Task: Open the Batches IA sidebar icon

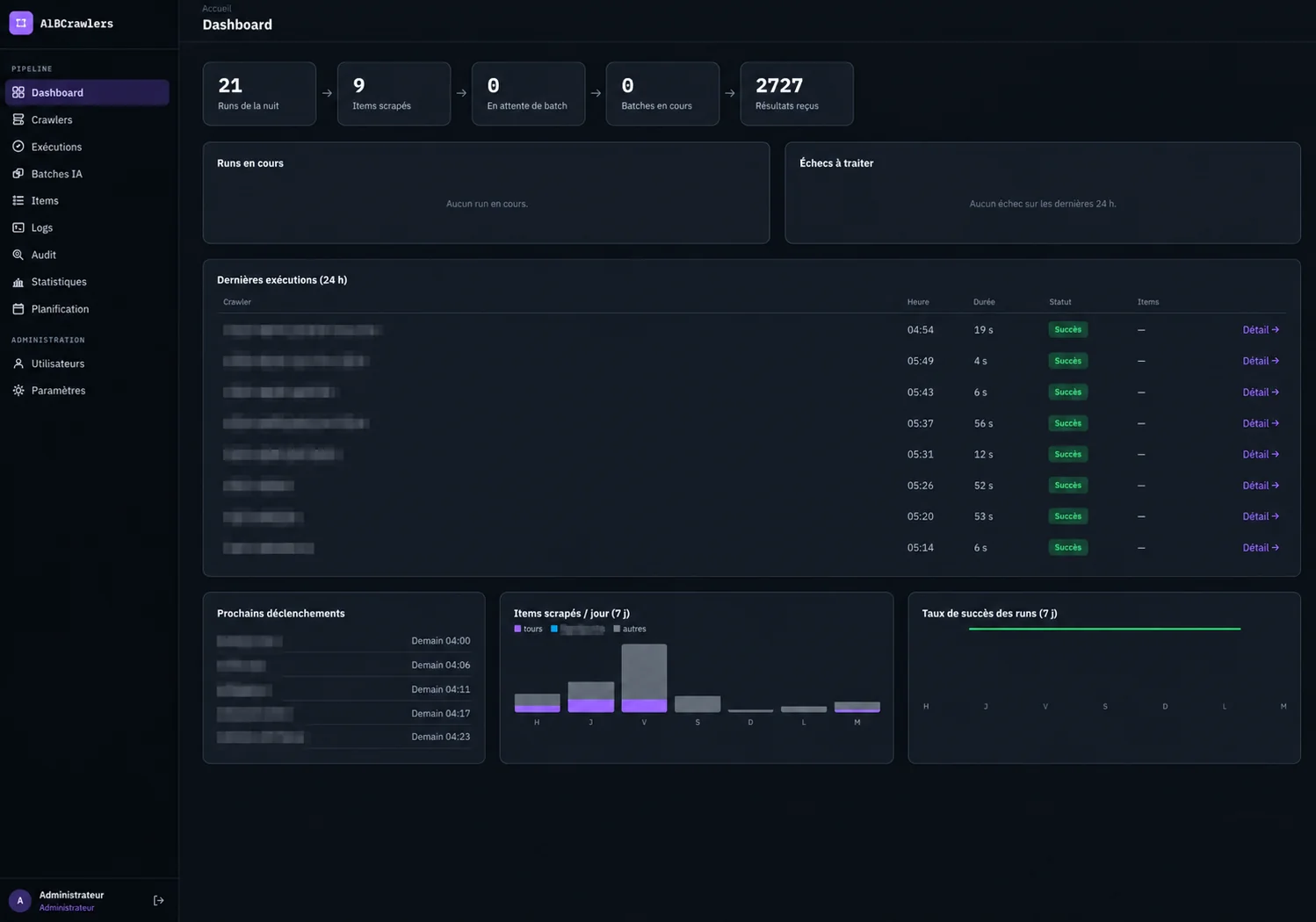Action: (x=18, y=174)
